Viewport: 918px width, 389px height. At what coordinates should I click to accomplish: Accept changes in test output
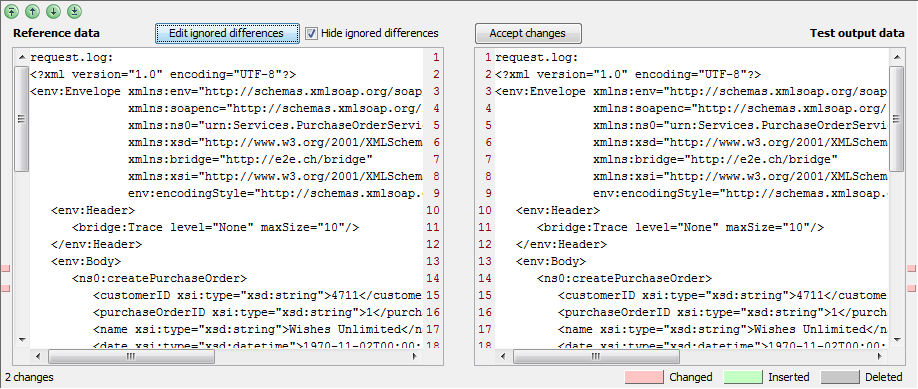point(528,33)
